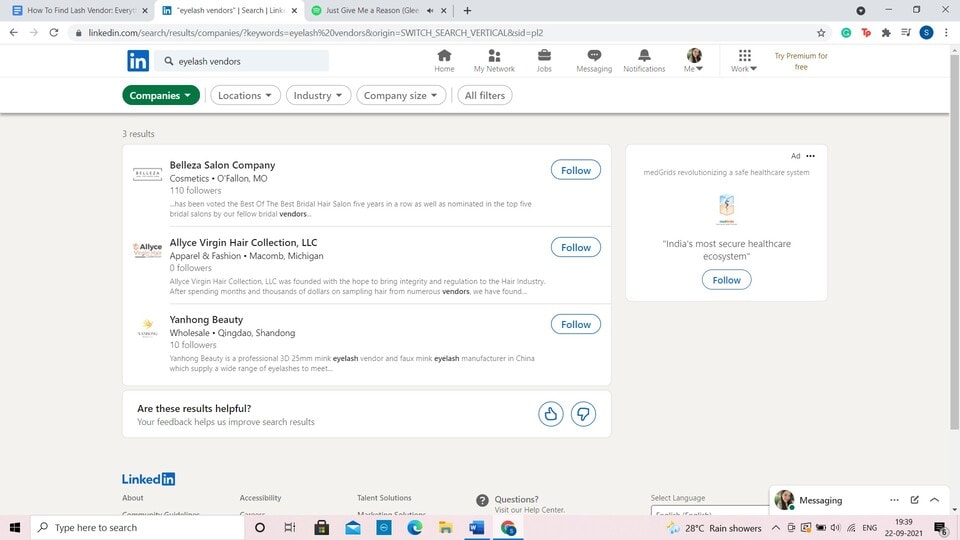Expand the Messaging panel chevron

[x=935, y=500]
